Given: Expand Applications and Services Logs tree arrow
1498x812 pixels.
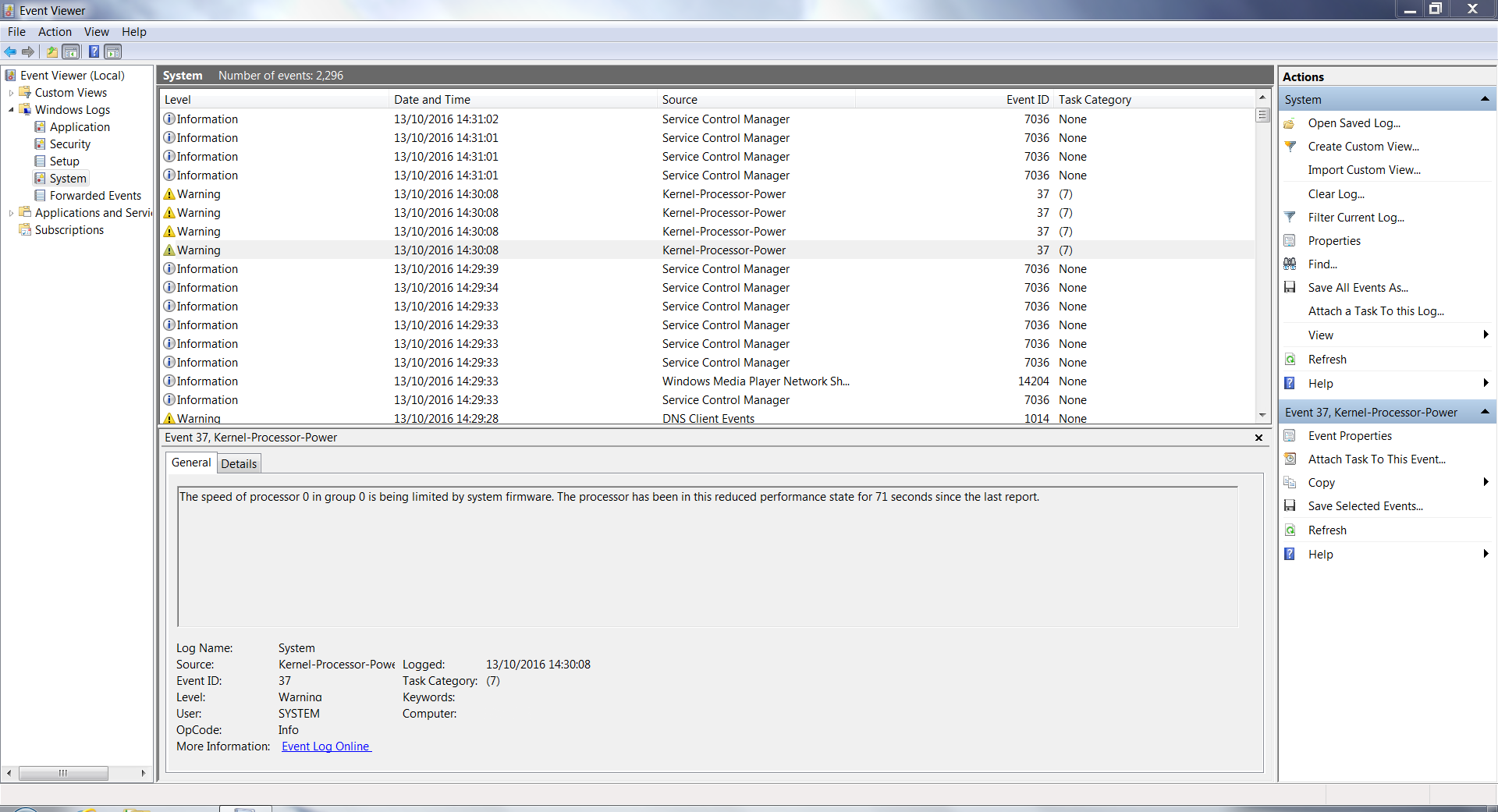Looking at the screenshot, I should pyautogui.click(x=11, y=213).
